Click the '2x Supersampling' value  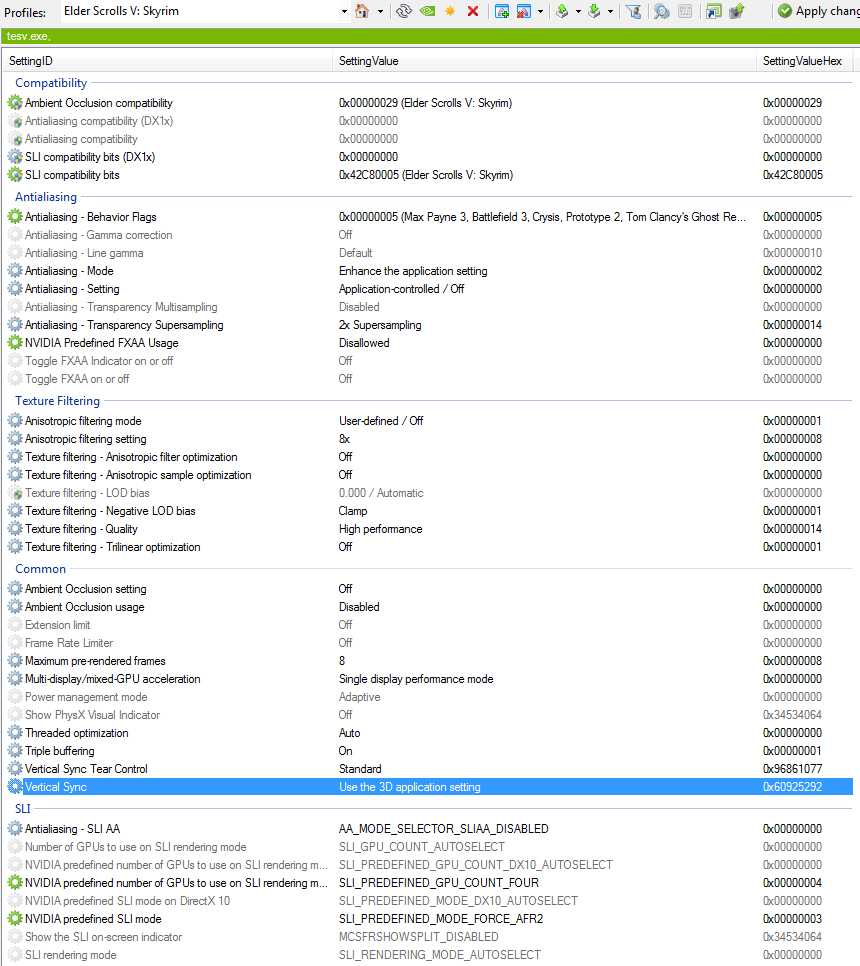[x=380, y=325]
